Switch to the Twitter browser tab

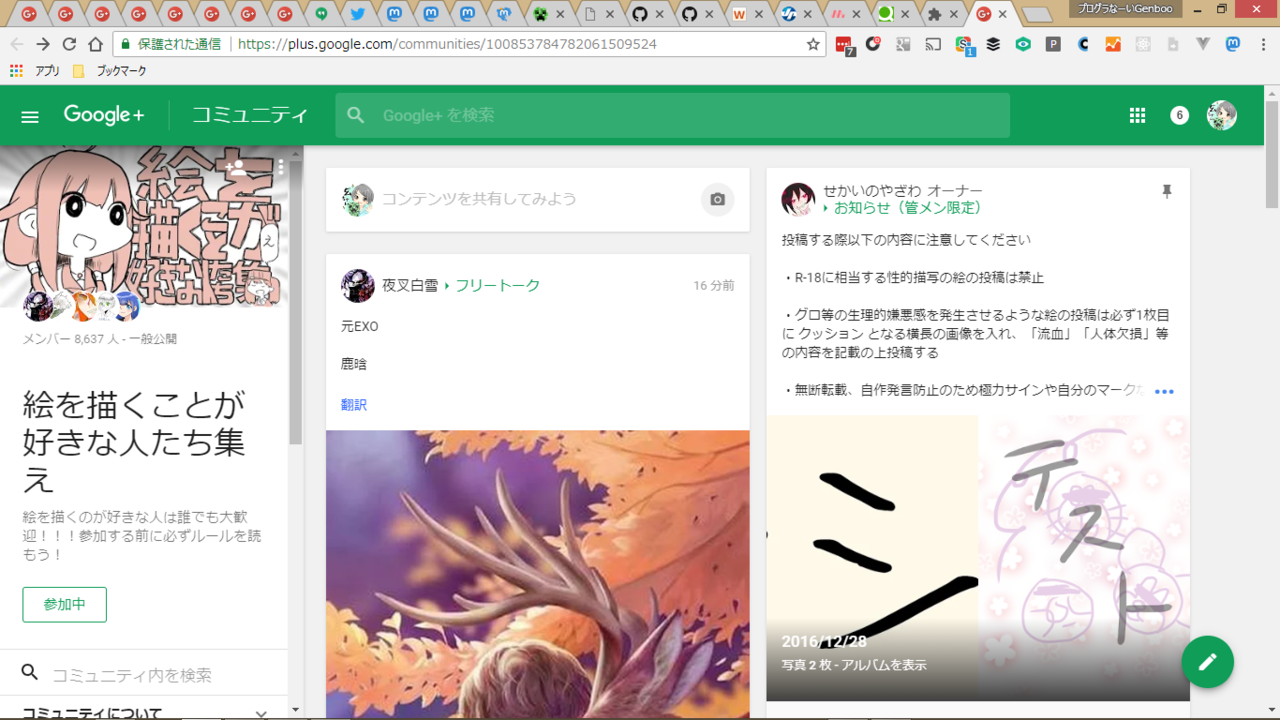click(357, 14)
